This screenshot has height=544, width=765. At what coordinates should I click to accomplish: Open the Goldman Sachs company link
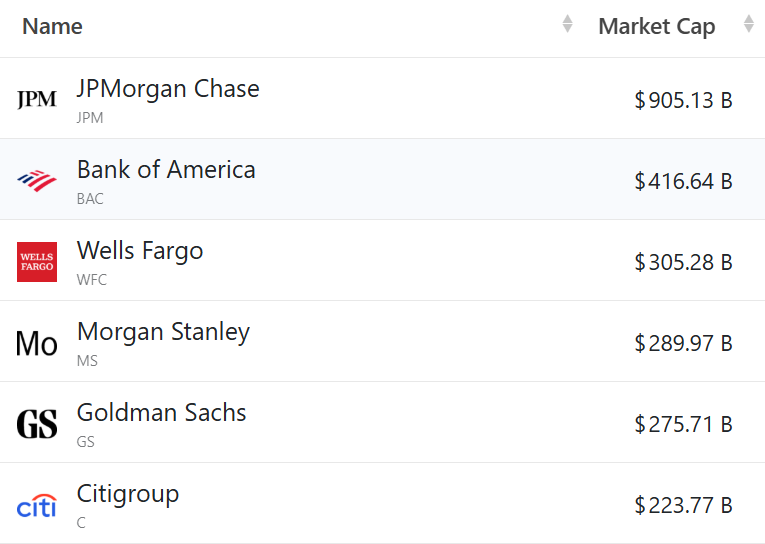(162, 412)
